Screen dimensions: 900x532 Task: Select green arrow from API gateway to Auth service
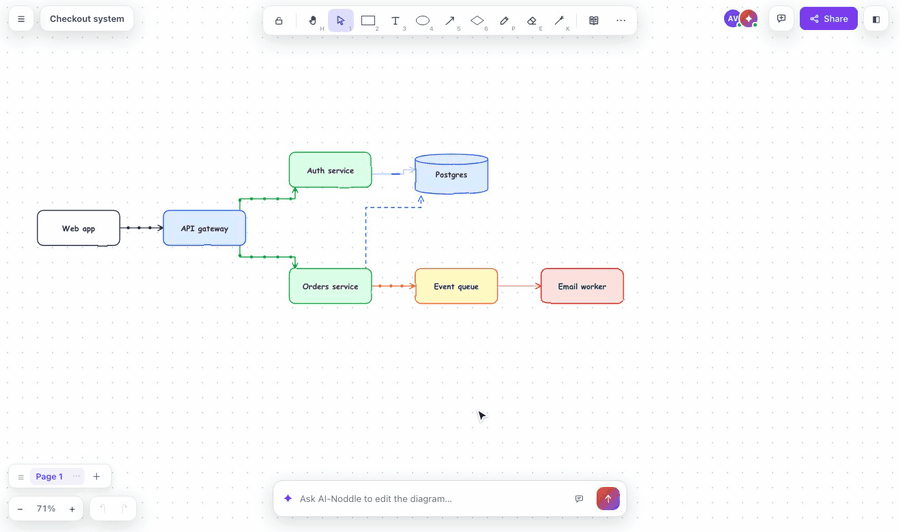267,199
